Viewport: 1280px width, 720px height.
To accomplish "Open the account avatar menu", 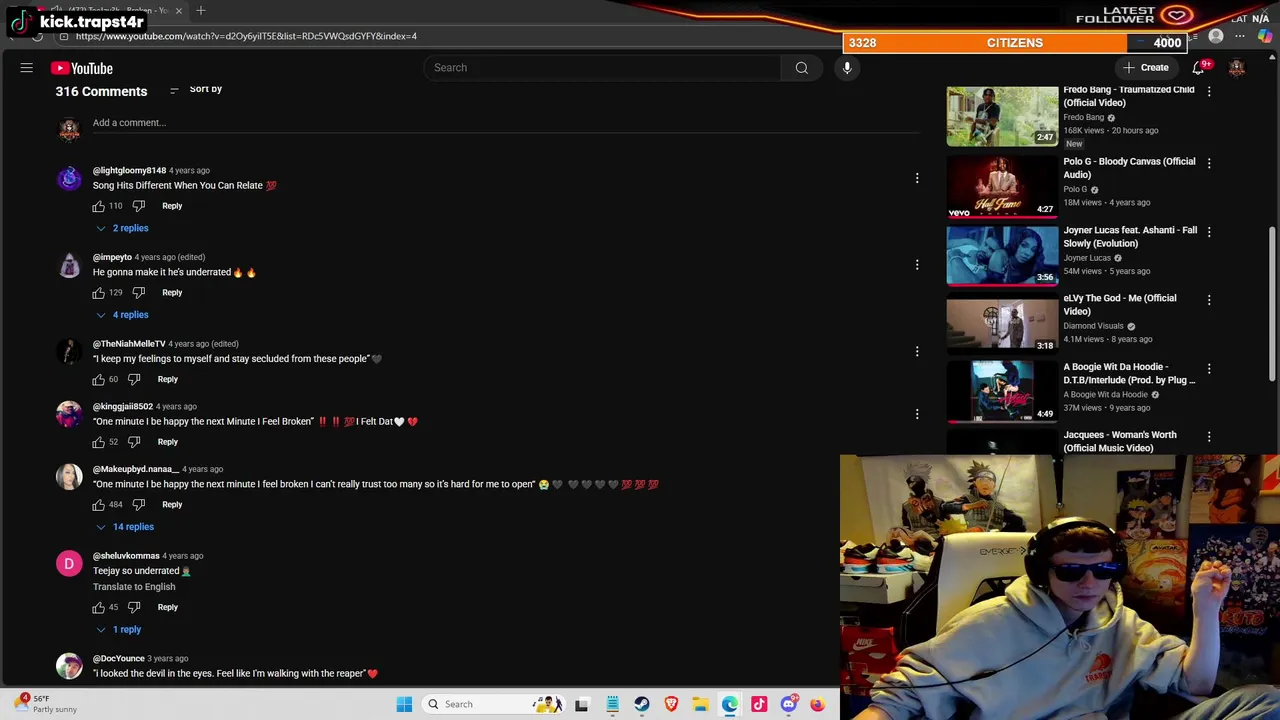I will [1237, 68].
